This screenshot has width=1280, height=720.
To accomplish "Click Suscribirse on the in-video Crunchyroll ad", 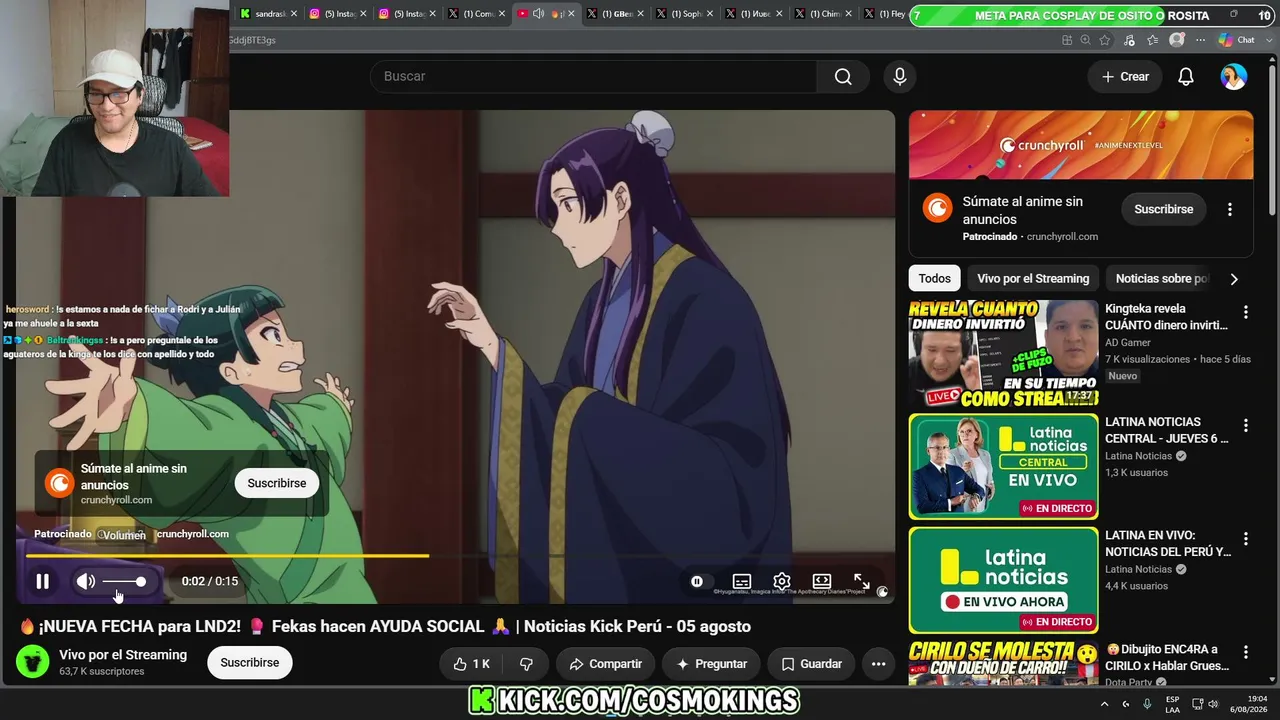I will click(x=277, y=483).
